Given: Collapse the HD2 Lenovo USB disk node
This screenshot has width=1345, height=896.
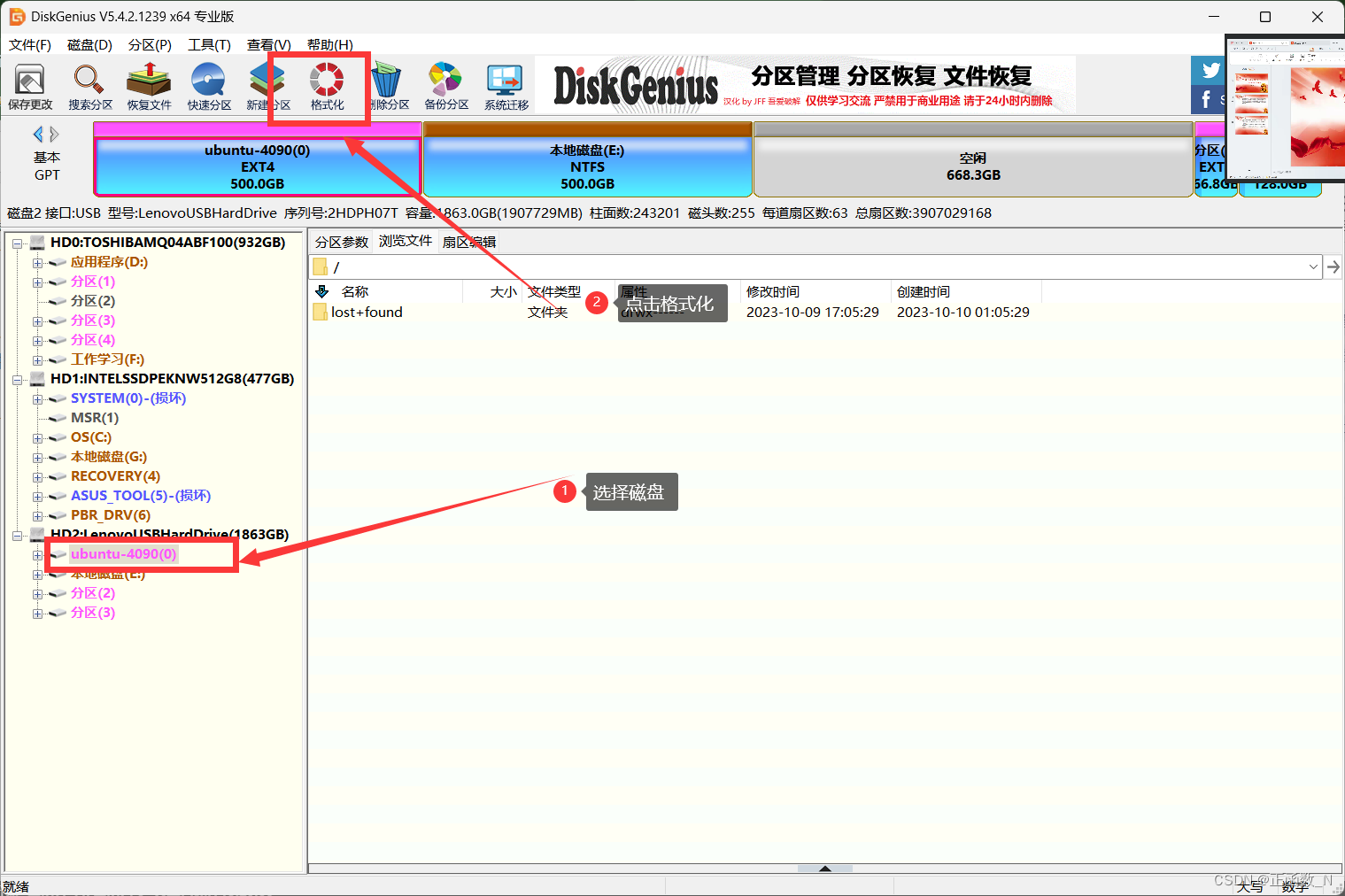Looking at the screenshot, I should pyautogui.click(x=17, y=535).
